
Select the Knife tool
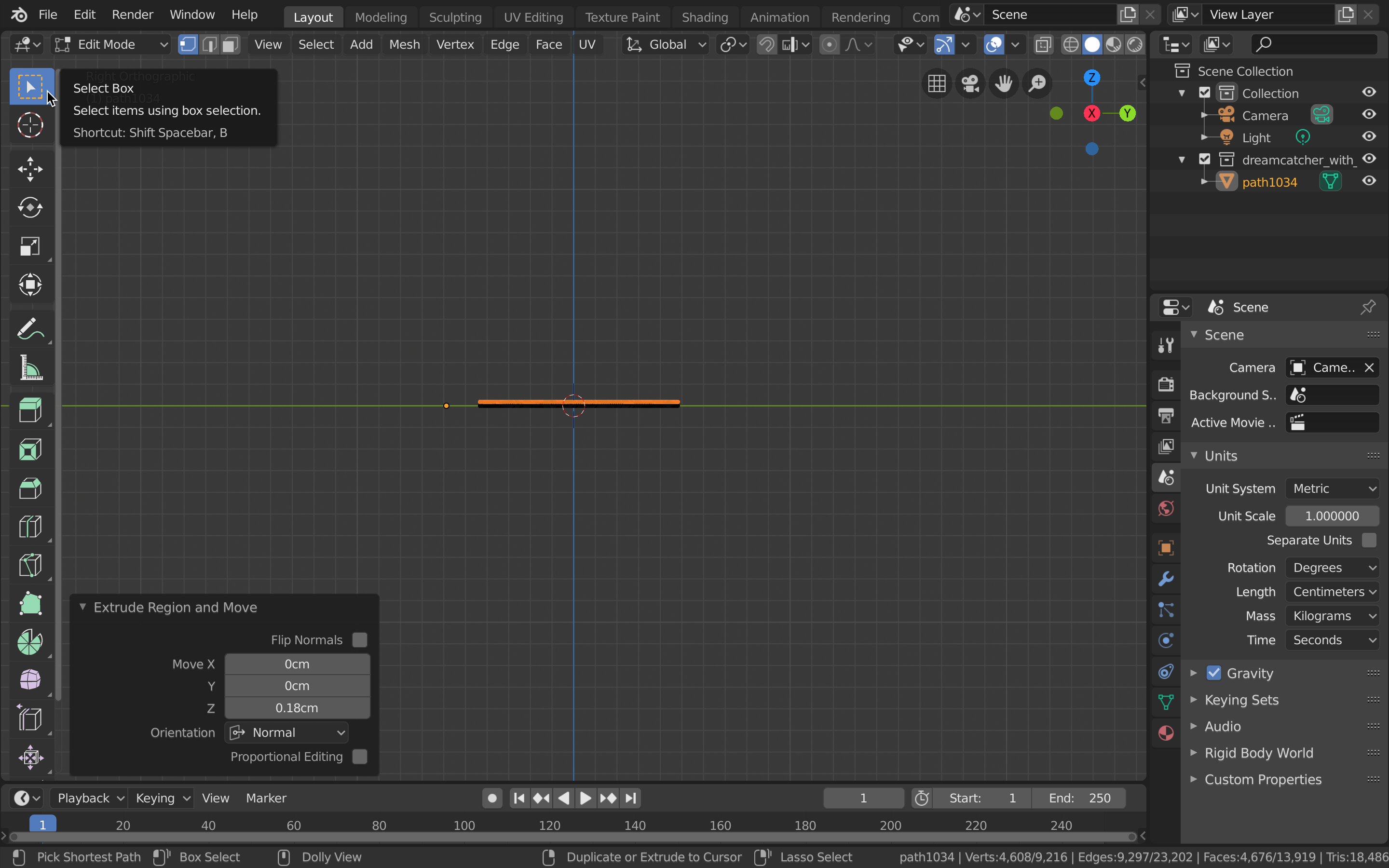(x=30, y=565)
